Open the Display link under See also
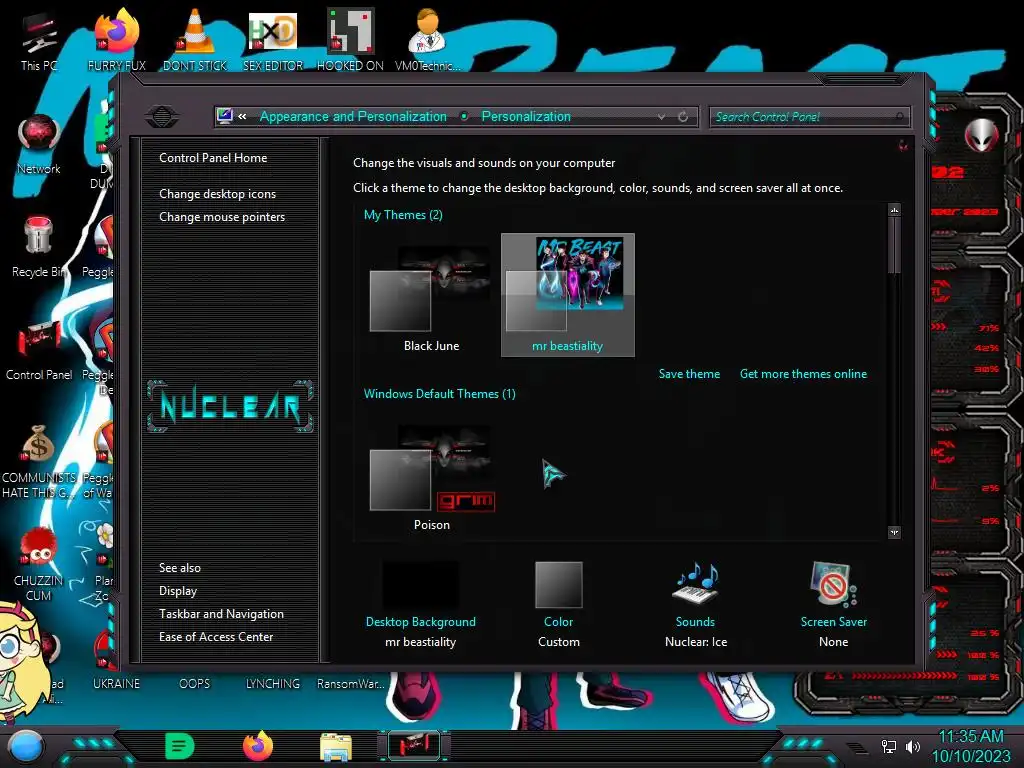The width and height of the screenshot is (1024, 768). [178, 591]
